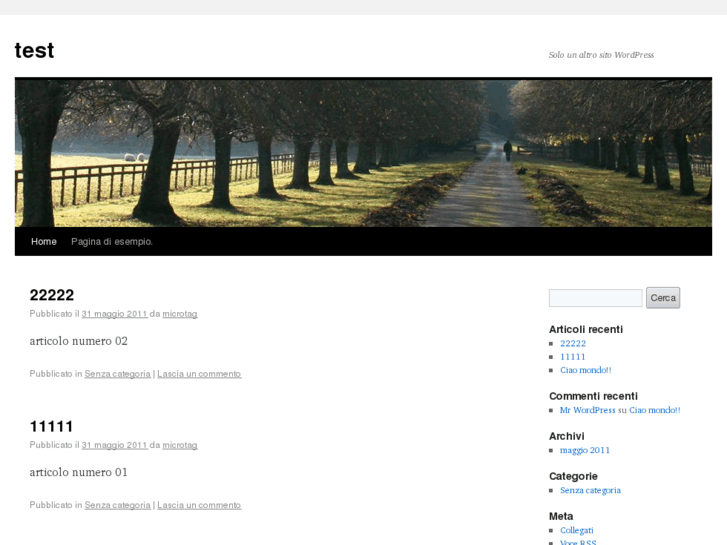This screenshot has width=727, height=545.
Task: Open the Collegati link under Meta
Action: 577,530
